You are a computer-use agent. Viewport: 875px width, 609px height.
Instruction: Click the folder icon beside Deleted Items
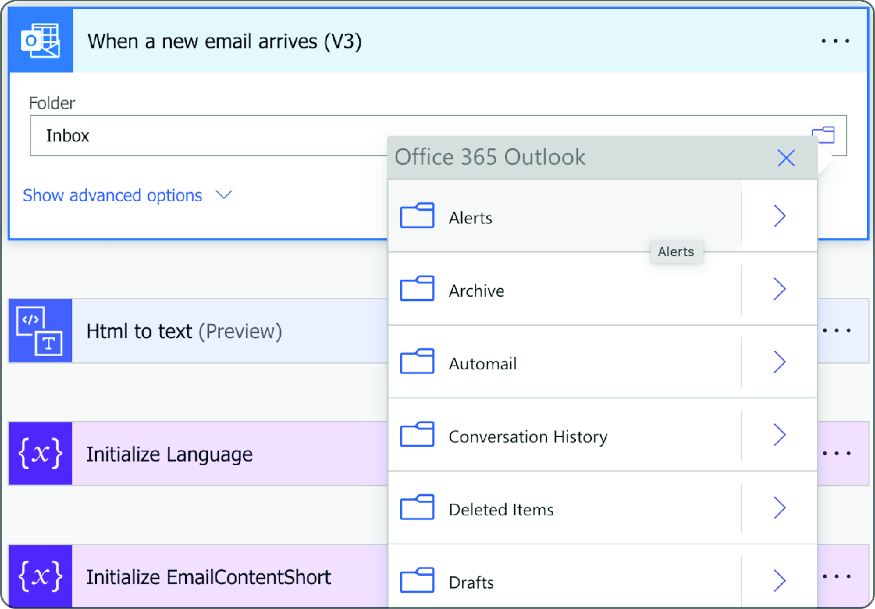[x=417, y=507]
